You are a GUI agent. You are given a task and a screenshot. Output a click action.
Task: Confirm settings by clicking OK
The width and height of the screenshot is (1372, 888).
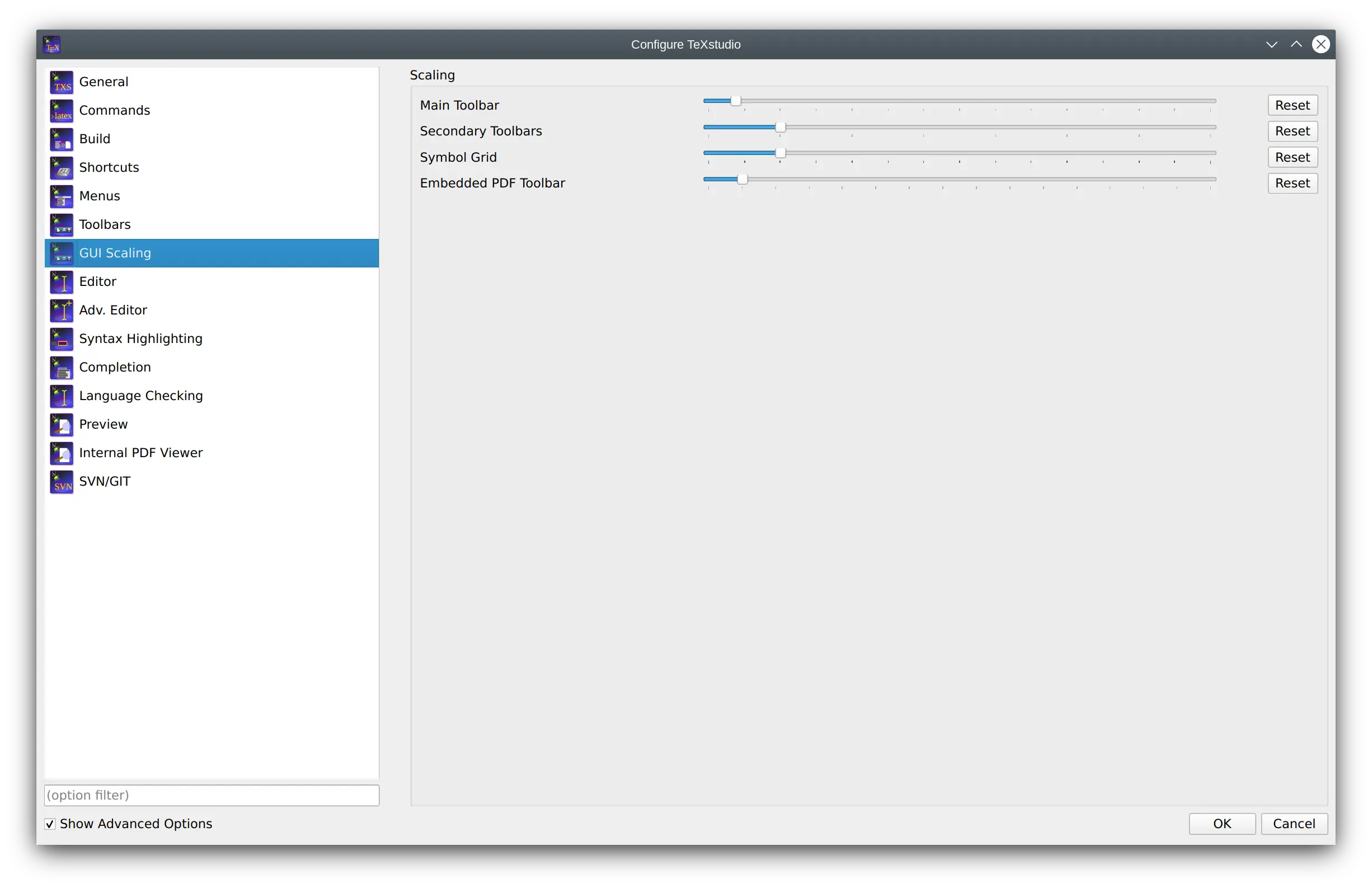tap(1221, 823)
